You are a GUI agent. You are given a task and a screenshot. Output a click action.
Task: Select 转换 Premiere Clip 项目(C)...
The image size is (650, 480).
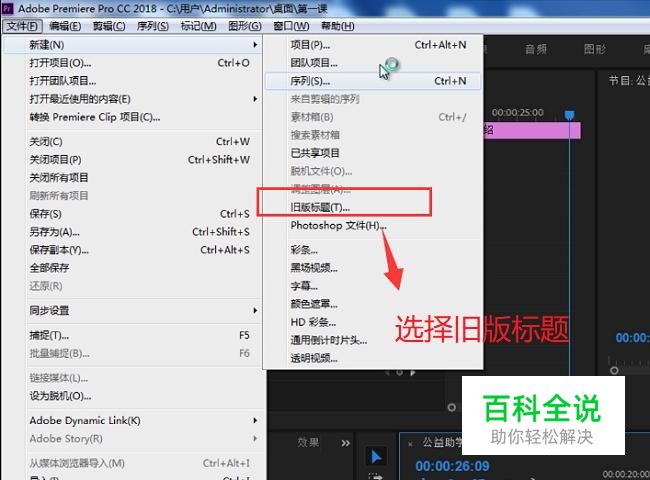click(x=133, y=117)
